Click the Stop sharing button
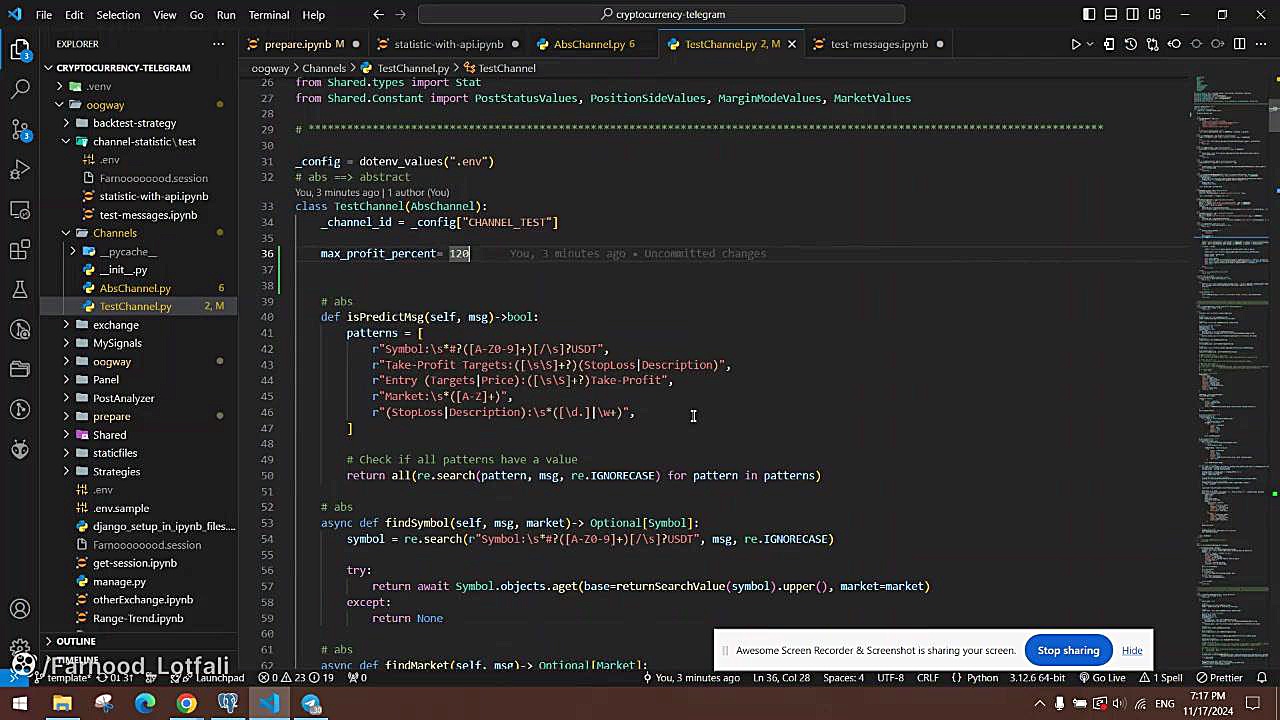This screenshot has width=1280, height=720. click(1068, 650)
